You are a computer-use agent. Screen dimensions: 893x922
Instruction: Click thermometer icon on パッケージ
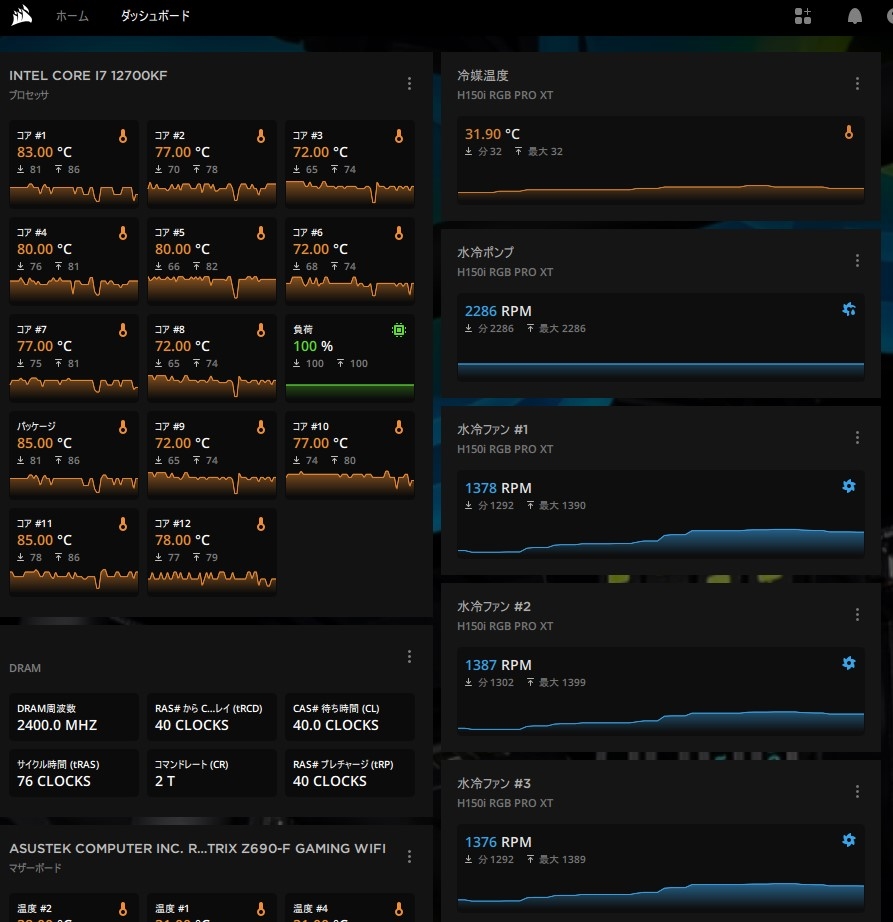pos(123,427)
